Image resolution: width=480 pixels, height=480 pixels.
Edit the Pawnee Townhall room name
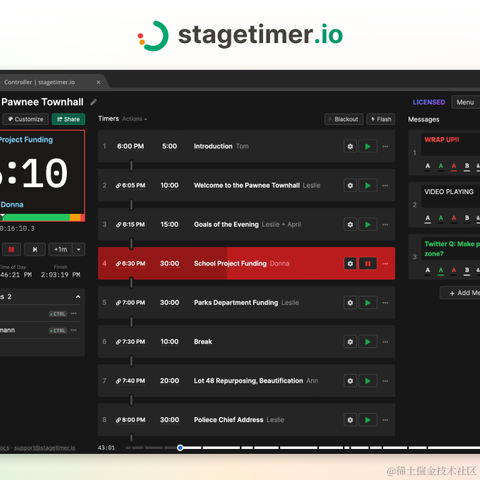93,102
